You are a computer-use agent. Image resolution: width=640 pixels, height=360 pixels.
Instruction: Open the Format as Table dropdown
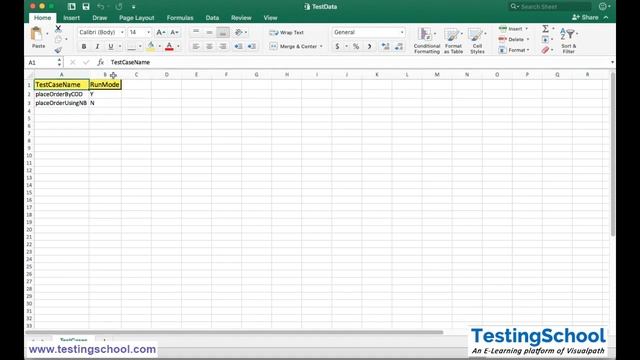pyautogui.click(x=453, y=40)
